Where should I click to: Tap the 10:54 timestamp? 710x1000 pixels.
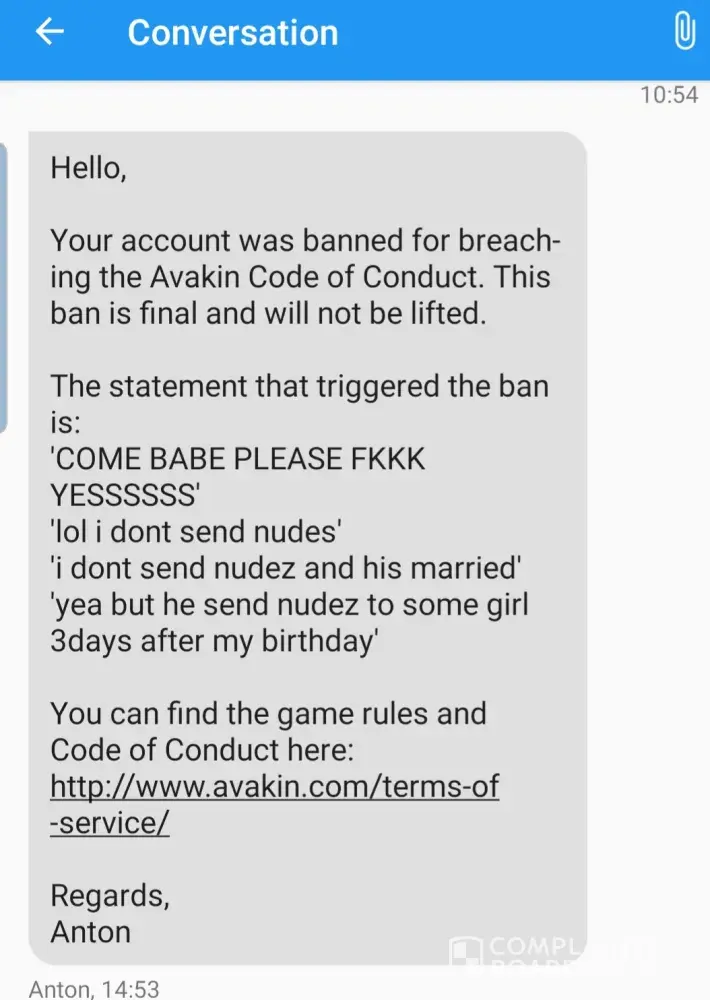(669, 95)
